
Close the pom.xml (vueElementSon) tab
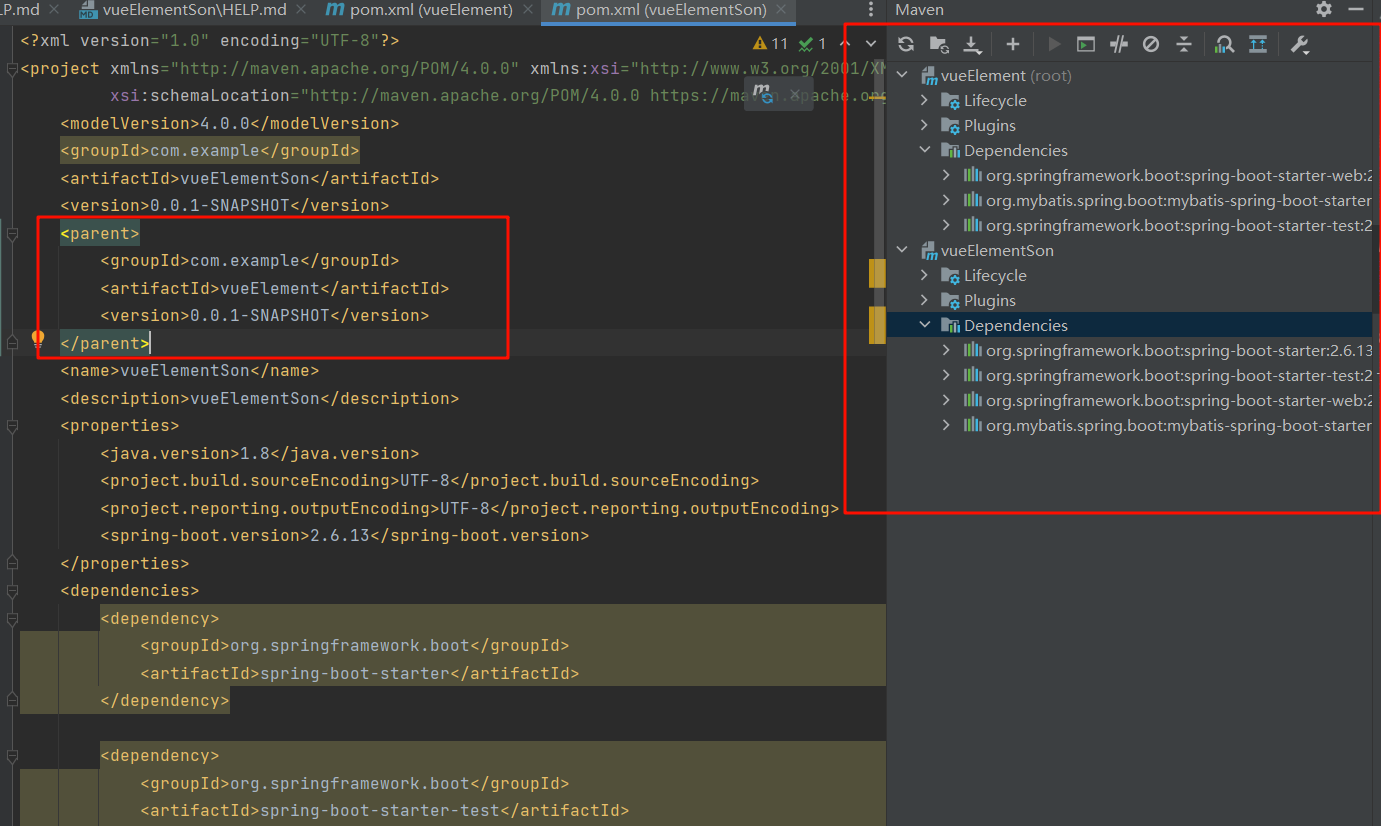coord(783,10)
